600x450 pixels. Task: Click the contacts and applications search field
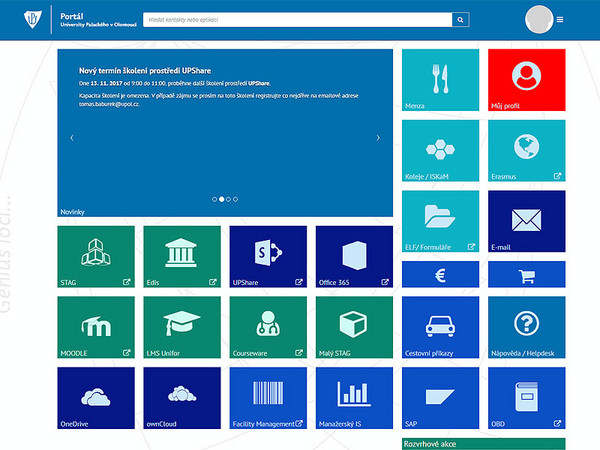click(297, 19)
